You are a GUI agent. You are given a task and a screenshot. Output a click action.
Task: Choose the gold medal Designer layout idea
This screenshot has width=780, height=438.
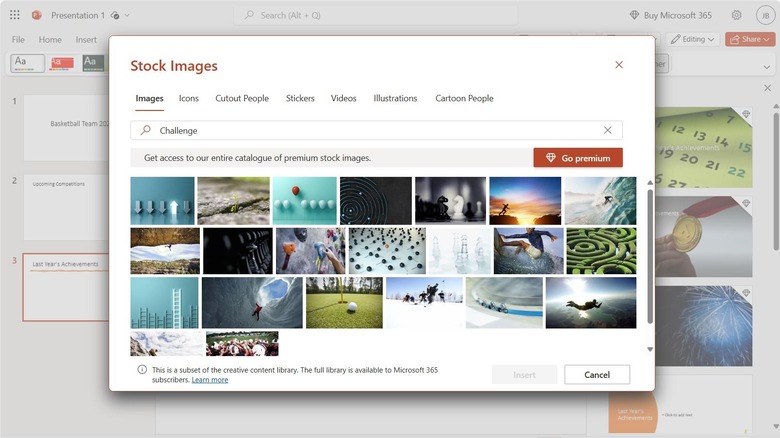click(703, 236)
